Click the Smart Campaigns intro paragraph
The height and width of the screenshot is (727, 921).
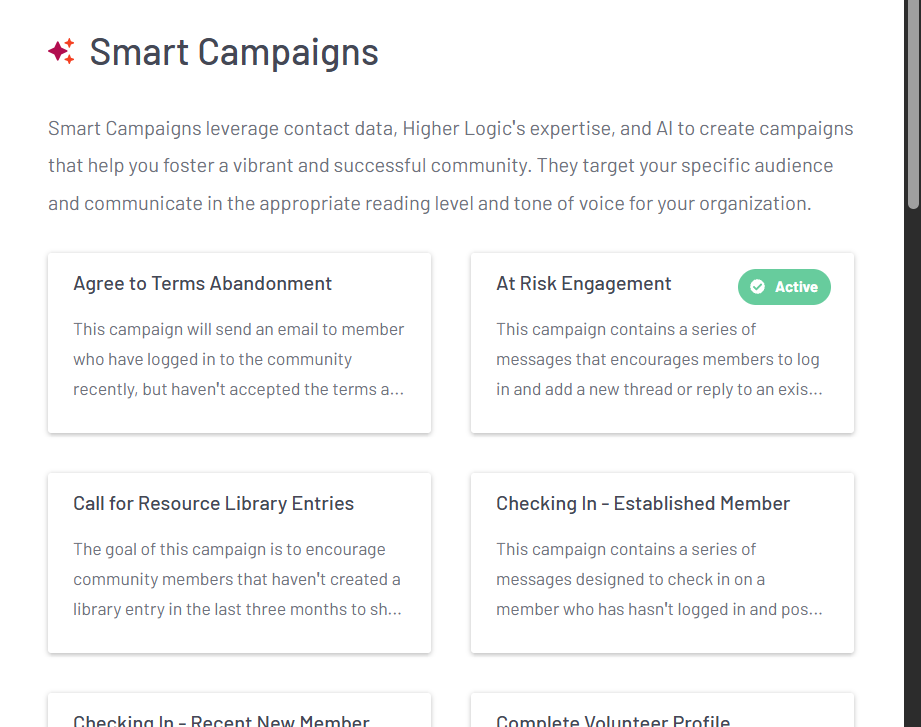click(x=450, y=166)
